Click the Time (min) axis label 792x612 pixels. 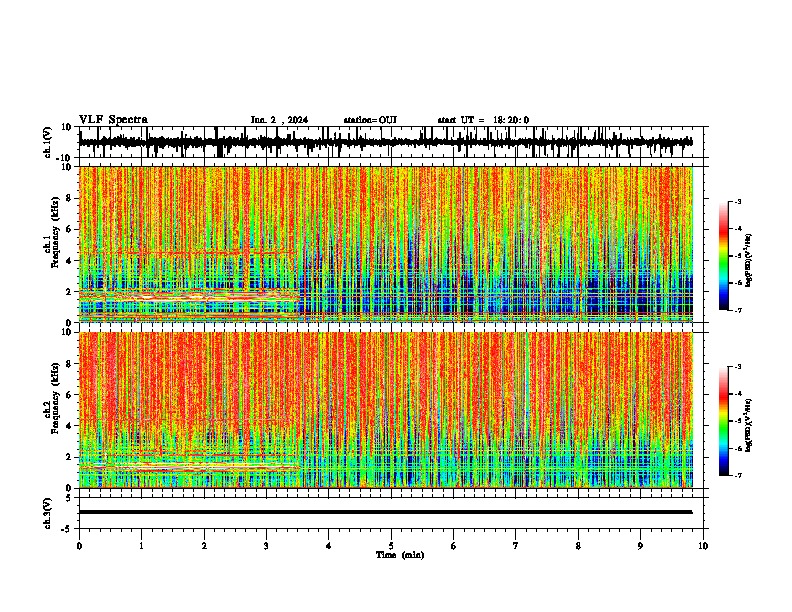coord(400,555)
